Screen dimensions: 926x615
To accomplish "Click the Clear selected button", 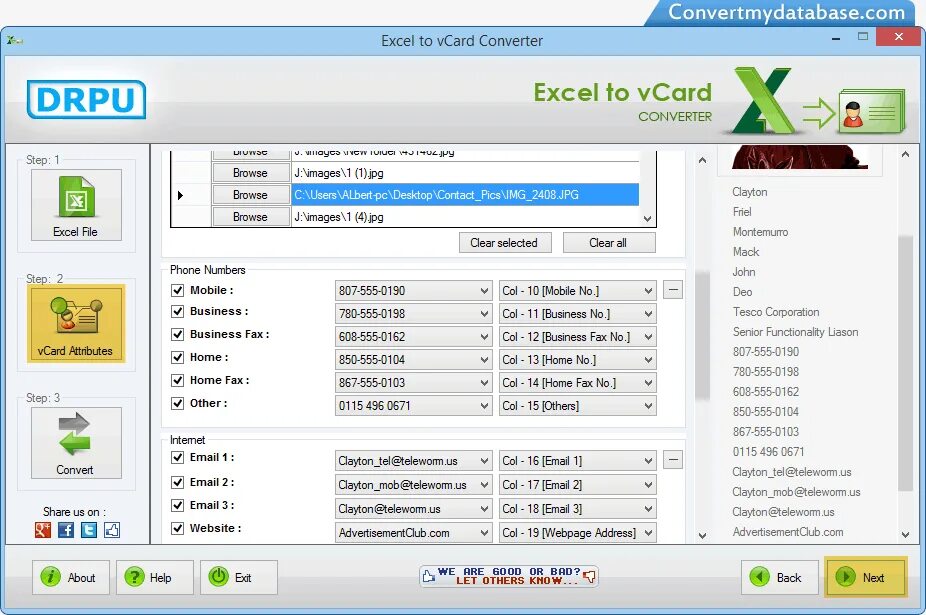I will coord(505,243).
